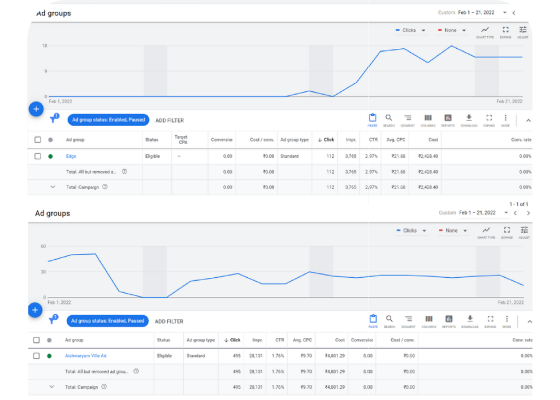
Task: Collapse the upper chart with the caret
Action: (x=528, y=121)
